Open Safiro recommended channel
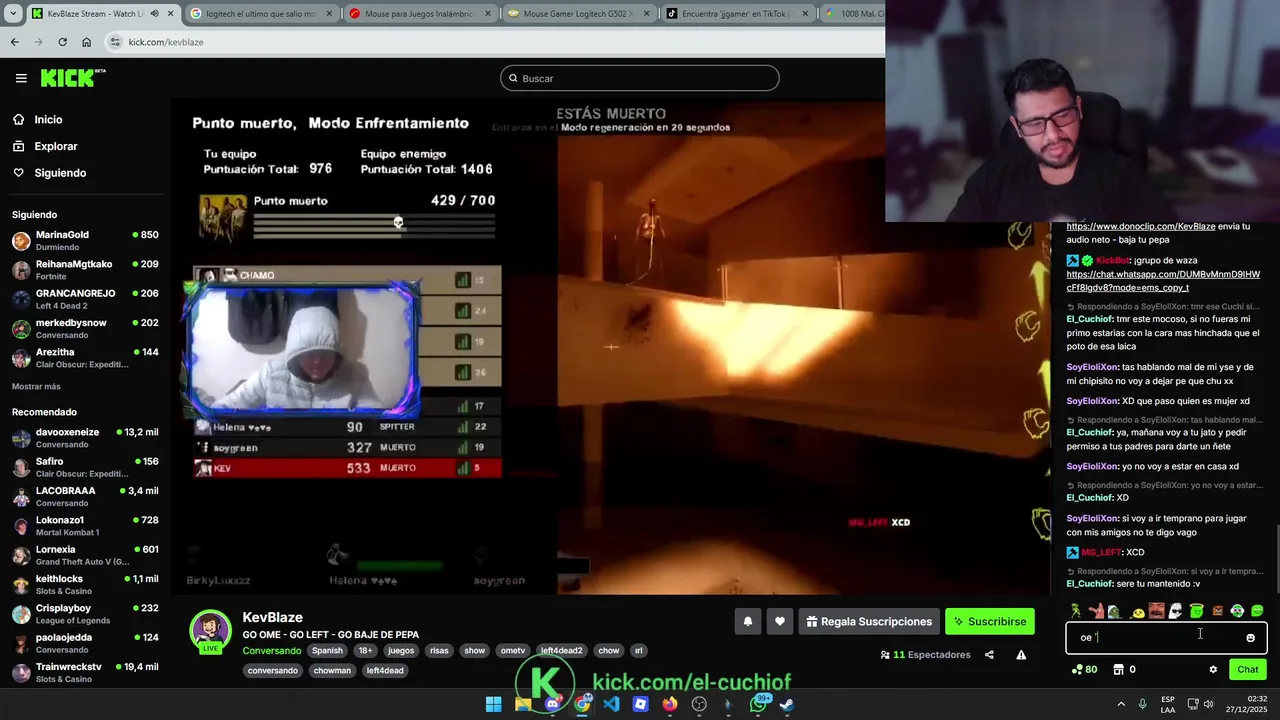Viewport: 1280px width, 720px height. tap(85, 467)
